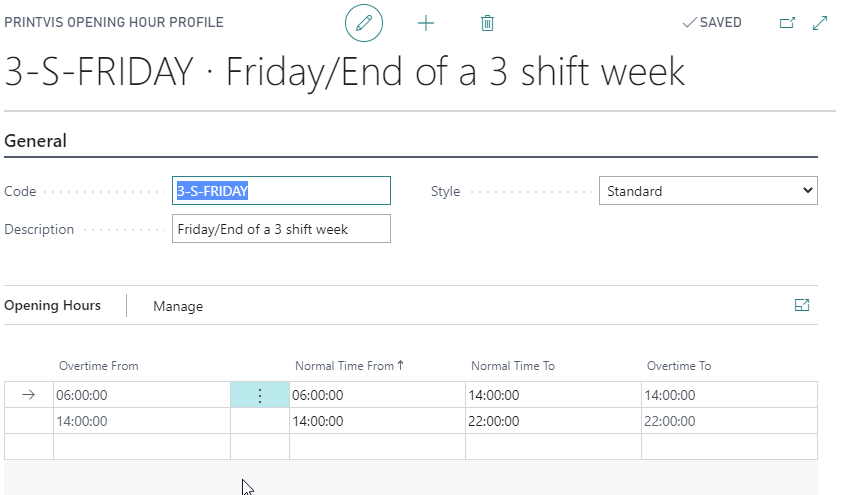Click empty Normal Time From cell in new row
This screenshot has height=495, width=846.
[377, 447]
